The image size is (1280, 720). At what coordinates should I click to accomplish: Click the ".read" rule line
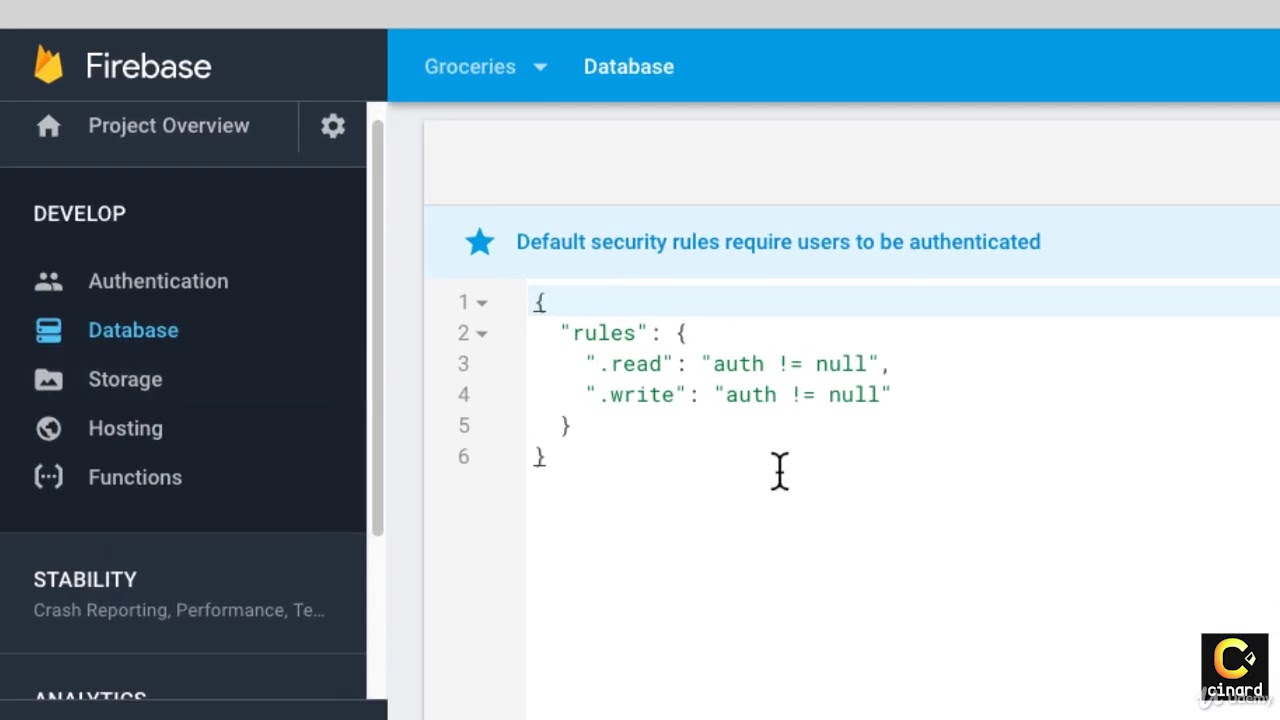click(x=738, y=364)
